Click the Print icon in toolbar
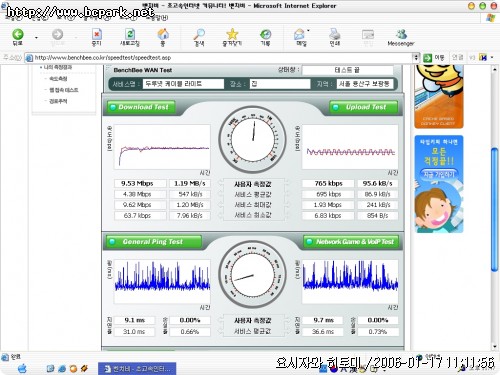 click(x=334, y=34)
